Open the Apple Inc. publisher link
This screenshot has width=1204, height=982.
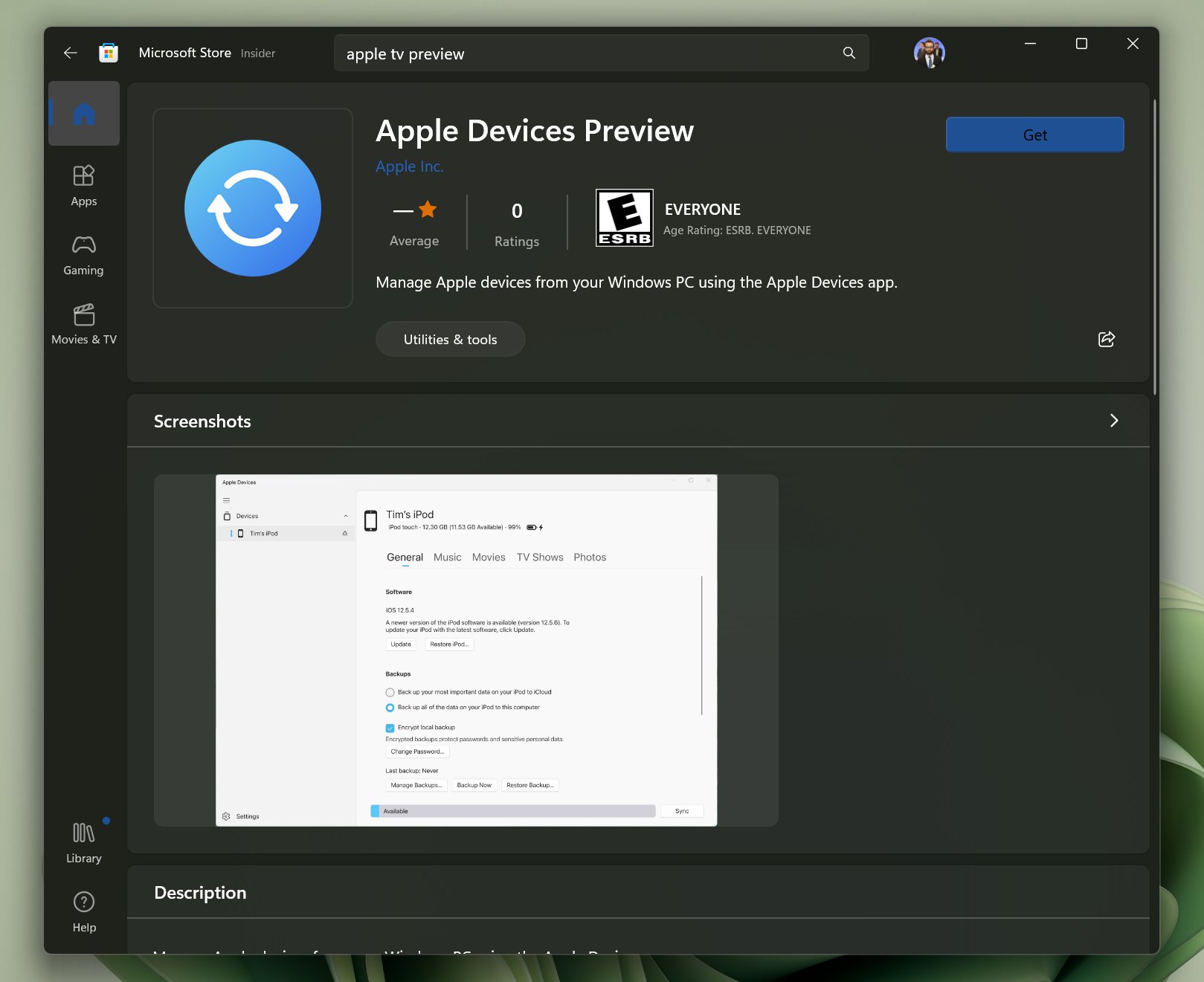tap(409, 167)
